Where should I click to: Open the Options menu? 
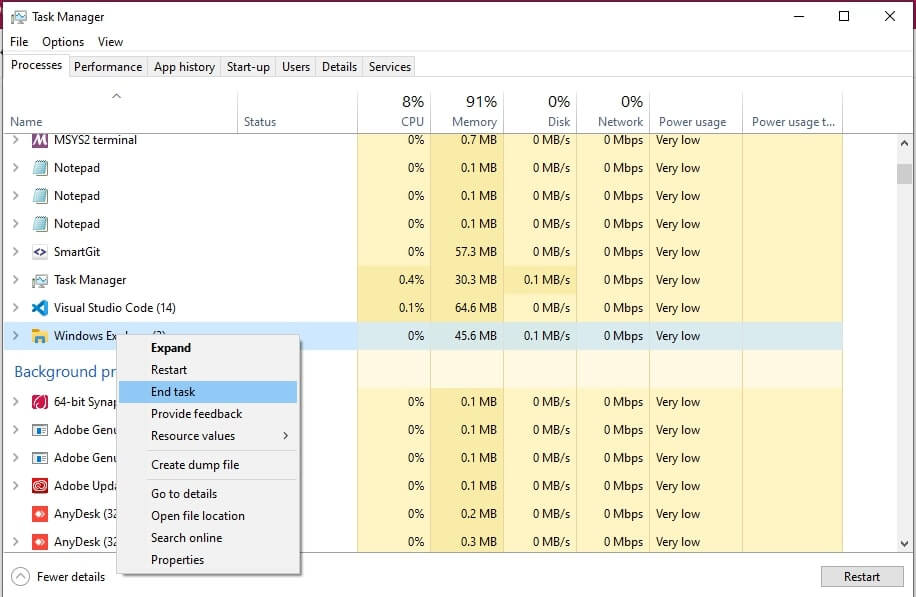tap(63, 42)
